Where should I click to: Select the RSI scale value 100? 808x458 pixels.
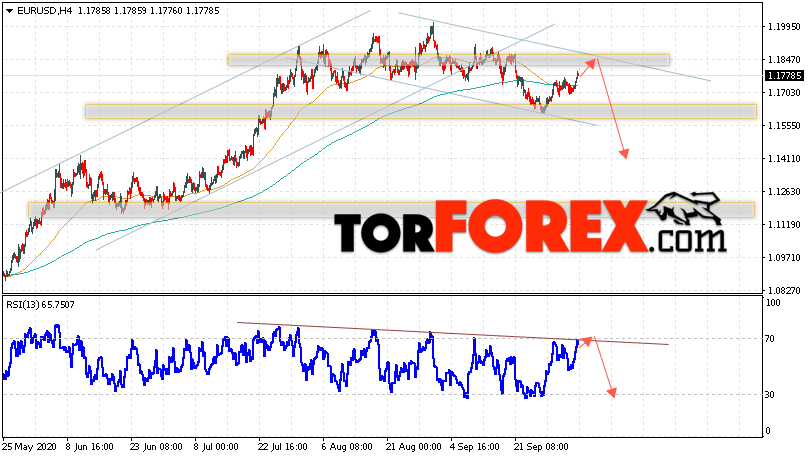[773, 303]
